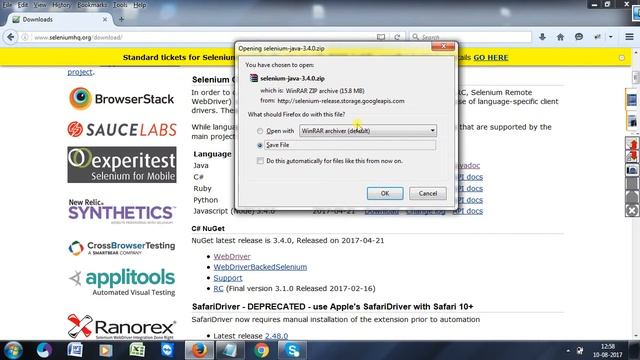Open a new tab with plus button
Viewport: 640px width, 360px height.
[x=121, y=19]
